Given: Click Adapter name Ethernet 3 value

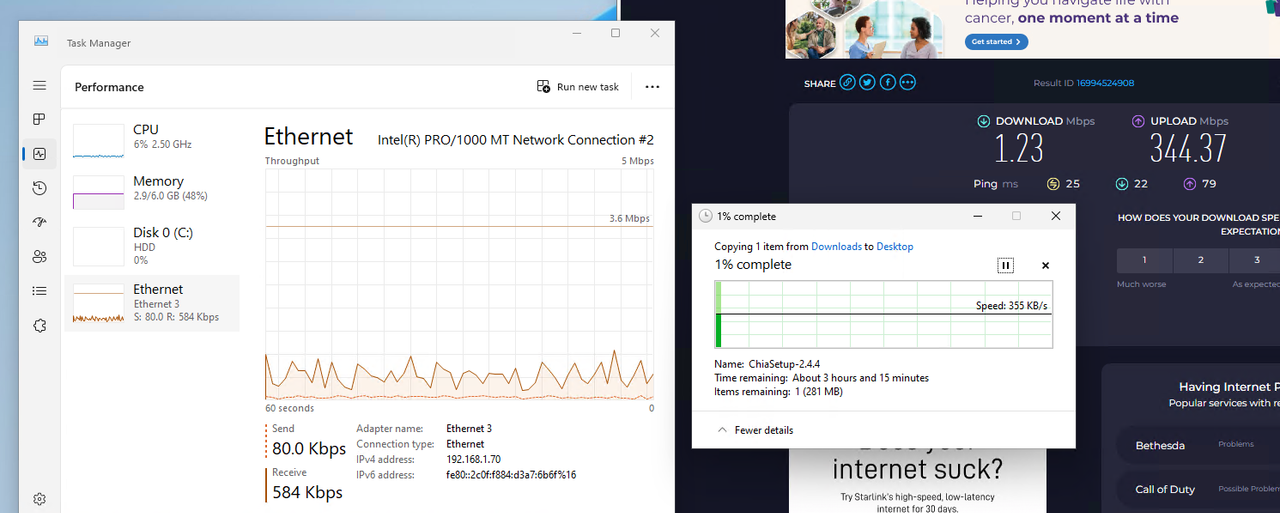Looking at the screenshot, I should tap(469, 429).
